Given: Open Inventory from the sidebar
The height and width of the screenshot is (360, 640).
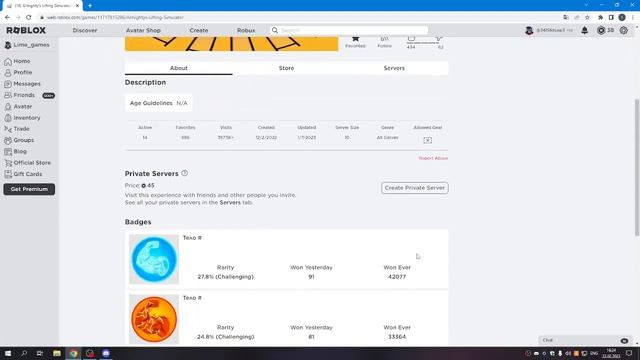Looking at the screenshot, I should coord(27,118).
